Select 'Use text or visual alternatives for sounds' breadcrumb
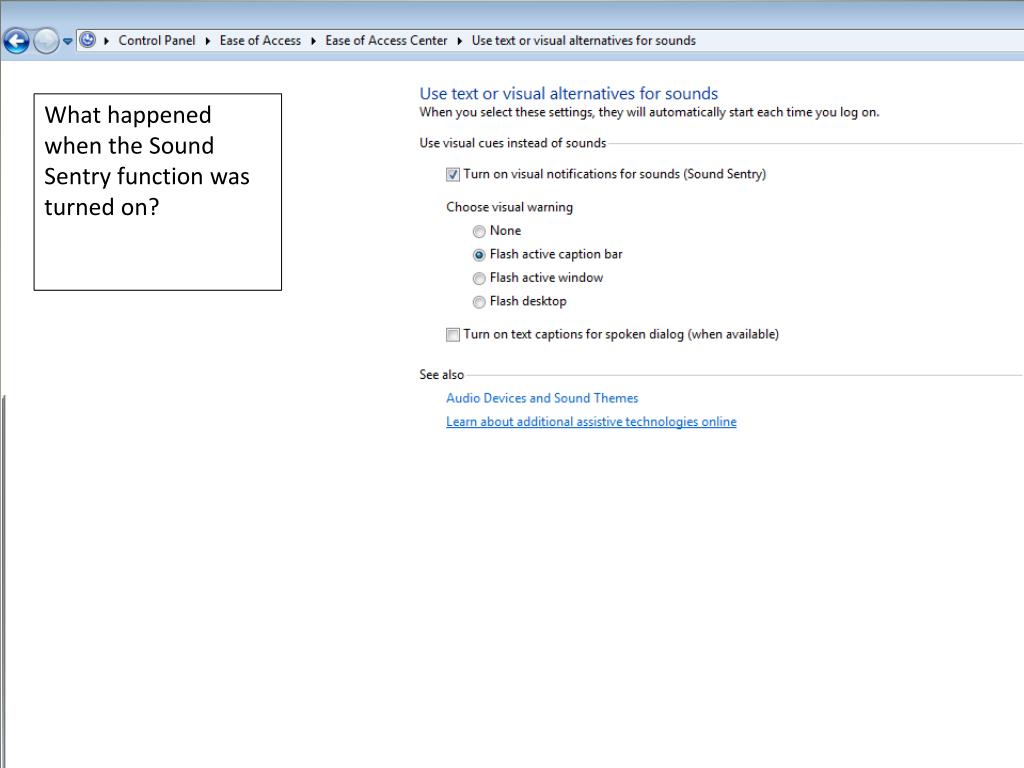This screenshot has width=1024, height=768. click(584, 40)
